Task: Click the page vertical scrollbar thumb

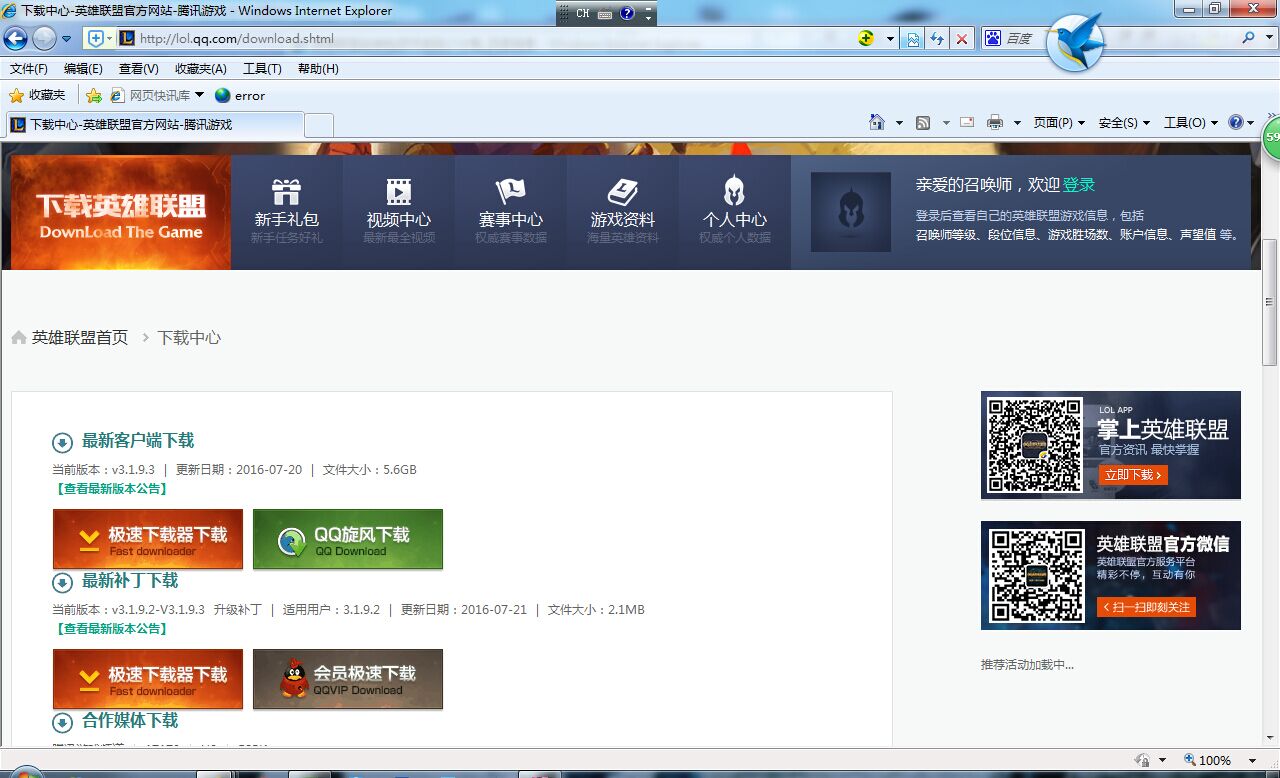Action: pos(1270,302)
